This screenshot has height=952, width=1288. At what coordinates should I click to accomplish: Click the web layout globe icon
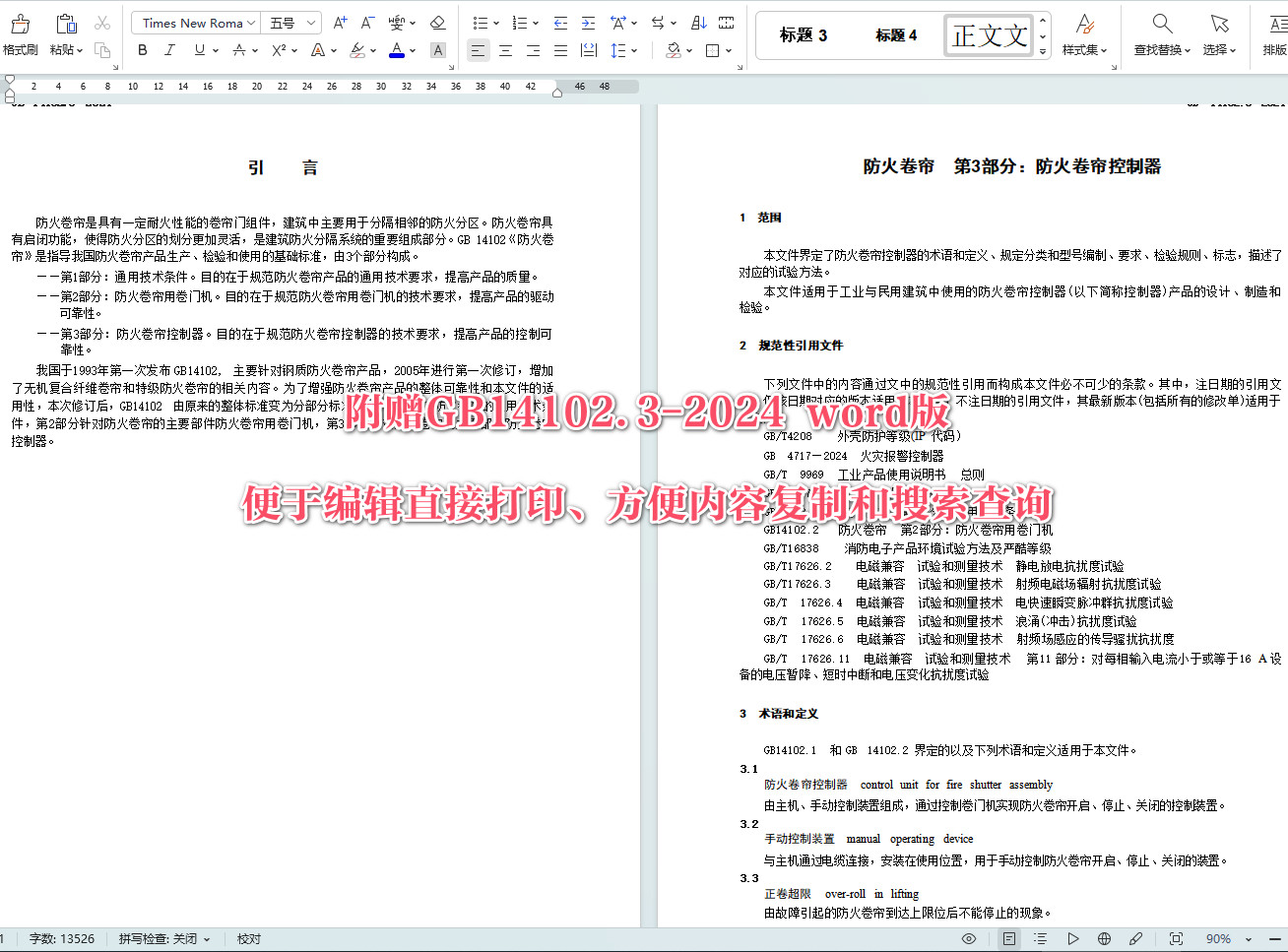1104,938
